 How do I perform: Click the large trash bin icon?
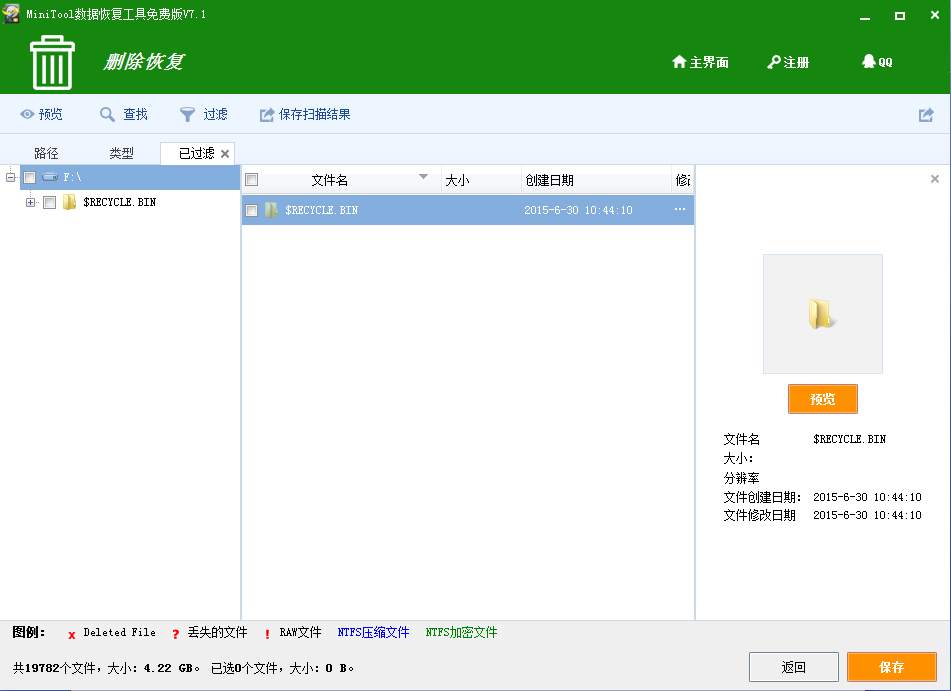52,62
